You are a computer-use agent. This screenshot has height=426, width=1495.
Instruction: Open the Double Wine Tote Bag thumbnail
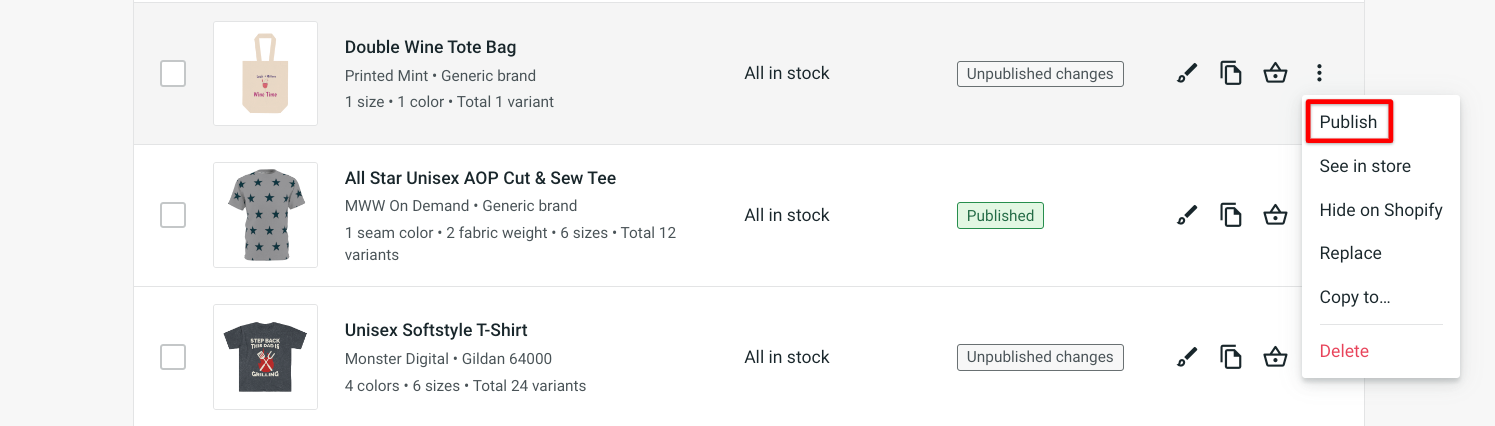coord(265,73)
